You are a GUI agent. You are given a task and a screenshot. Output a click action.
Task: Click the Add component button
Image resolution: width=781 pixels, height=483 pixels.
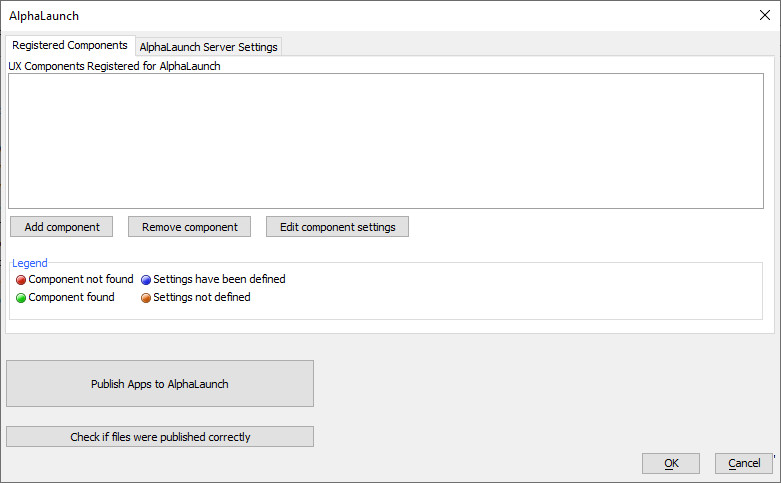point(62,227)
